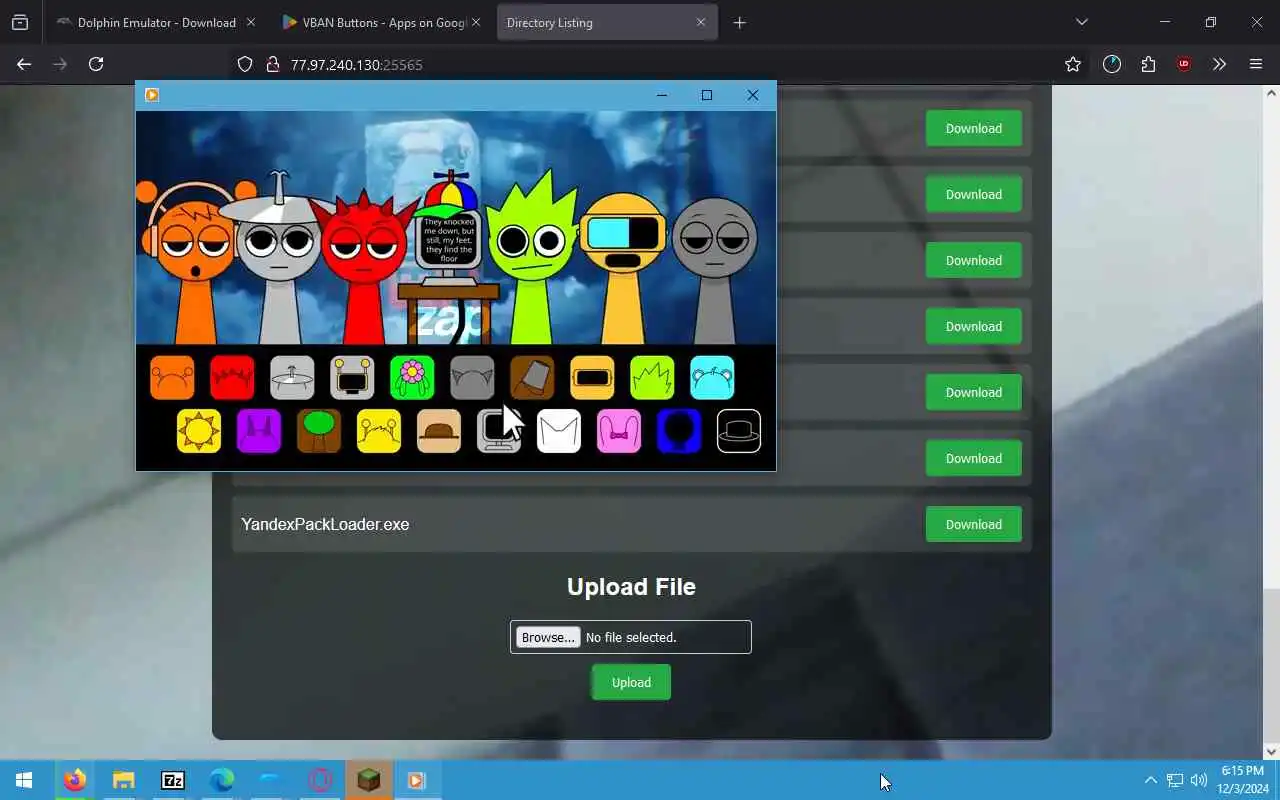This screenshot has width=1280, height=800.
Task: Click the address bar URL
Action: pos(356,64)
